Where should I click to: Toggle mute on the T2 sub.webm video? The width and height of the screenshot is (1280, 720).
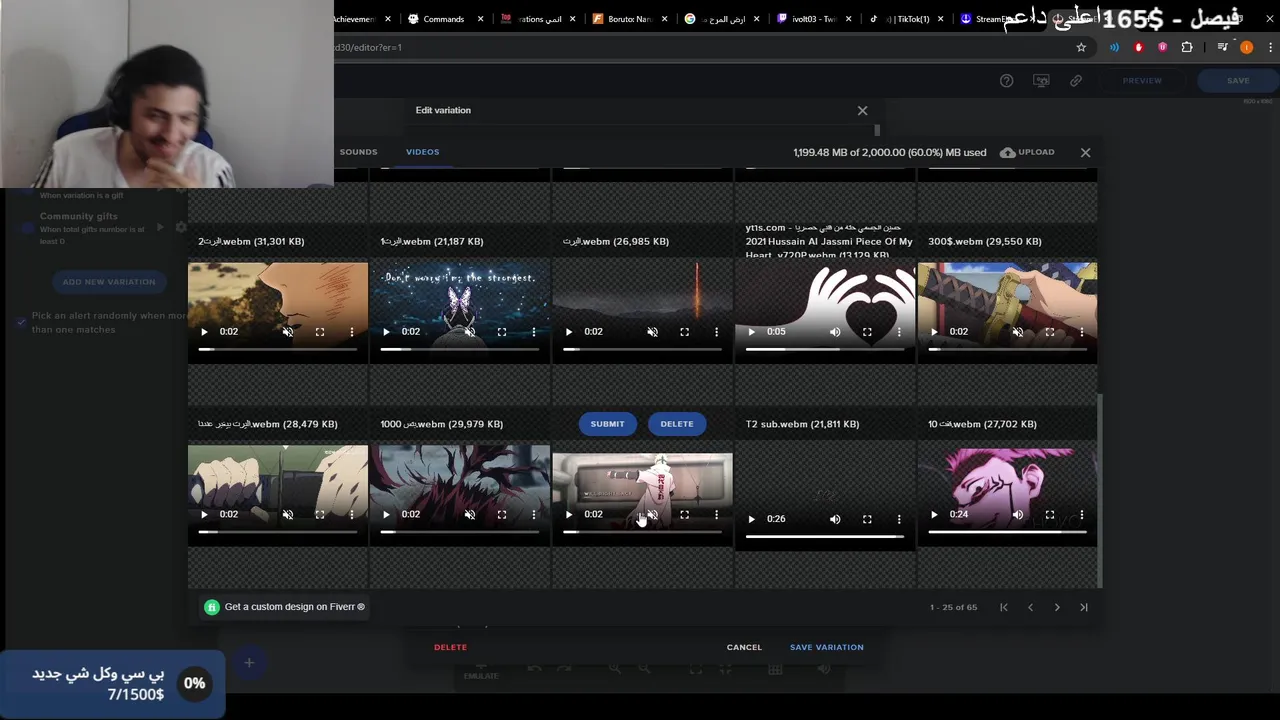(835, 519)
